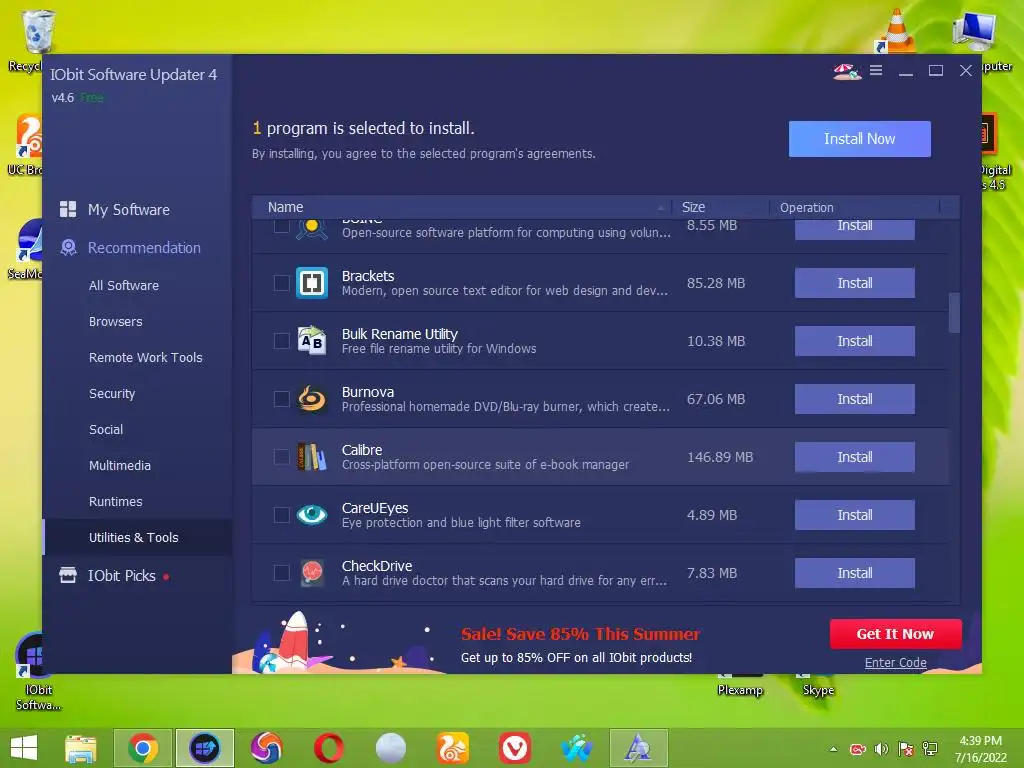Screen dimensions: 1024x768
Task: Click the volume icon in system tray
Action: point(881,749)
